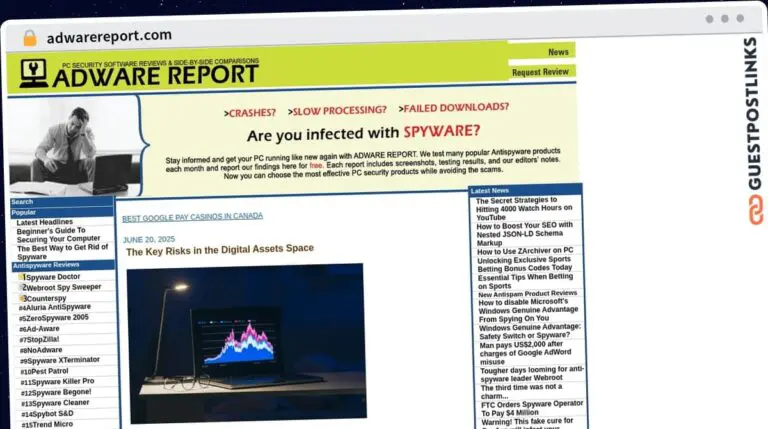Open Spyware Doctor review
The image size is (768, 429).
pos(52,277)
